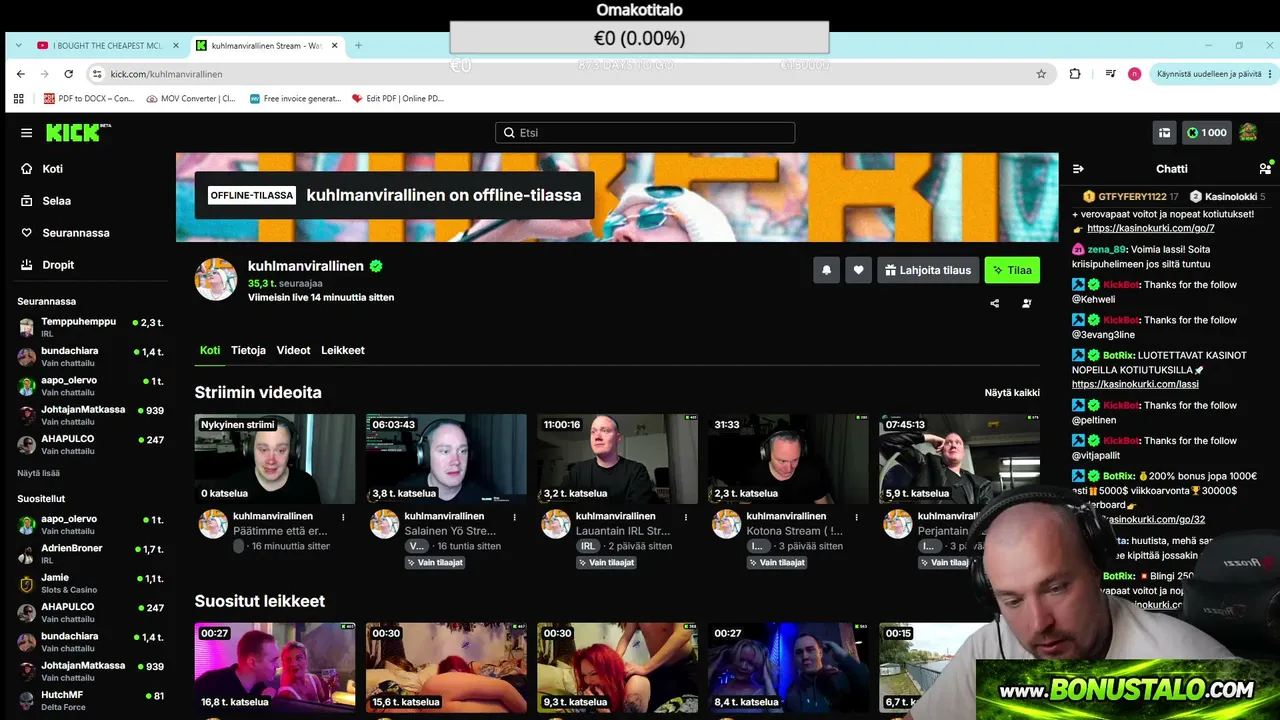Open the 31:33 video thumbnail

click(788, 459)
